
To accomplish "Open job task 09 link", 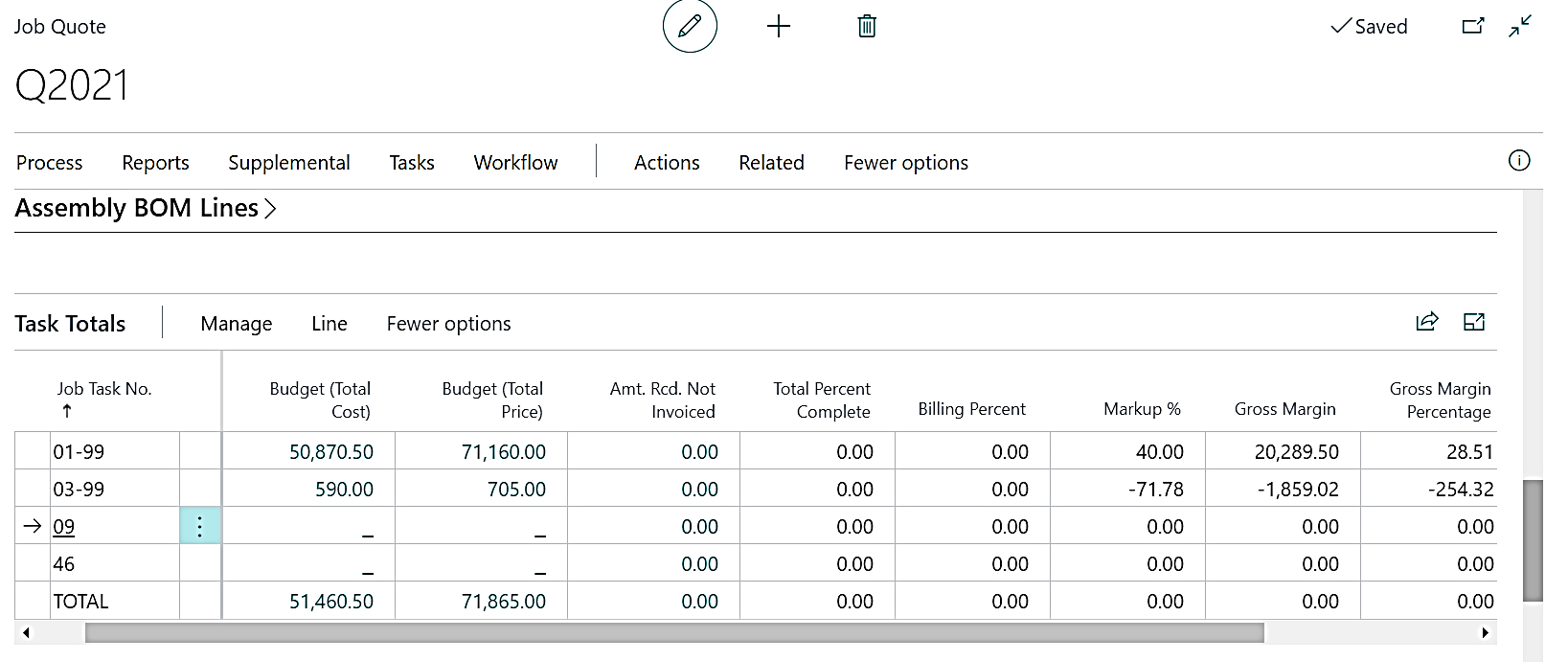I will coord(64,527).
